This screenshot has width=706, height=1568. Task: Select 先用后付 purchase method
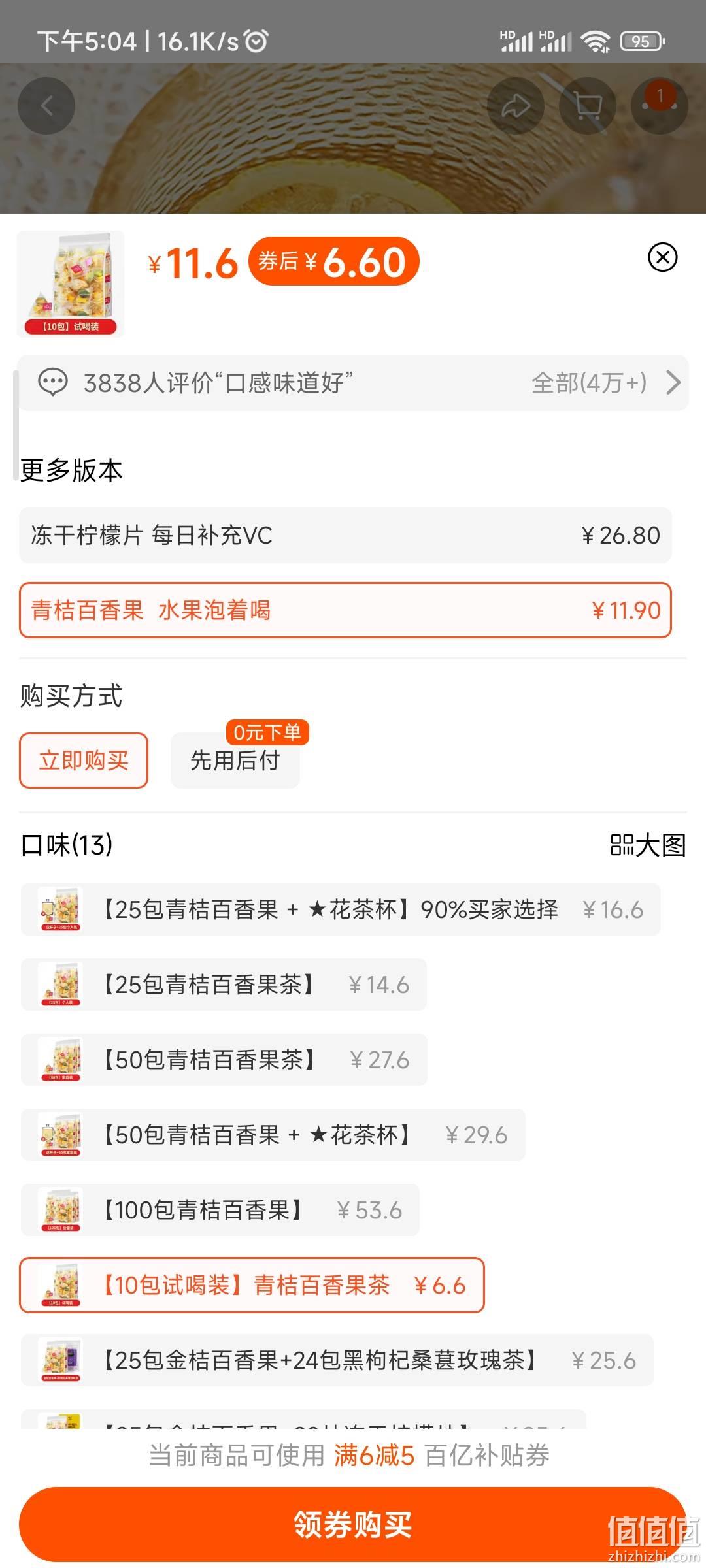[x=235, y=760]
